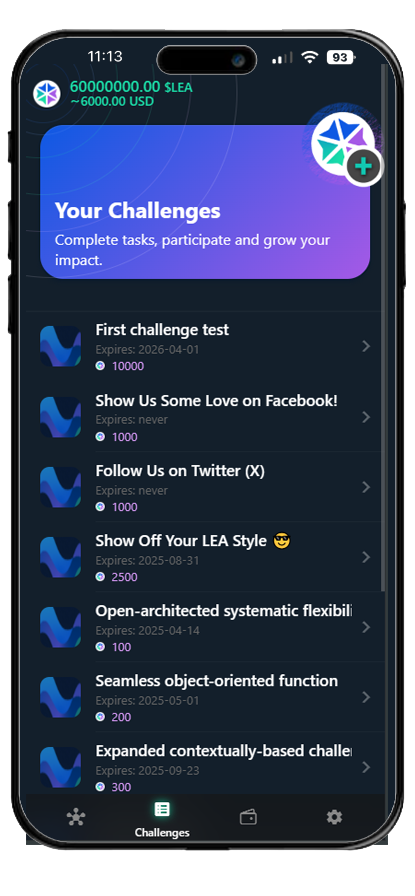Open the Expanded contextually-based challenge title

click(x=224, y=751)
